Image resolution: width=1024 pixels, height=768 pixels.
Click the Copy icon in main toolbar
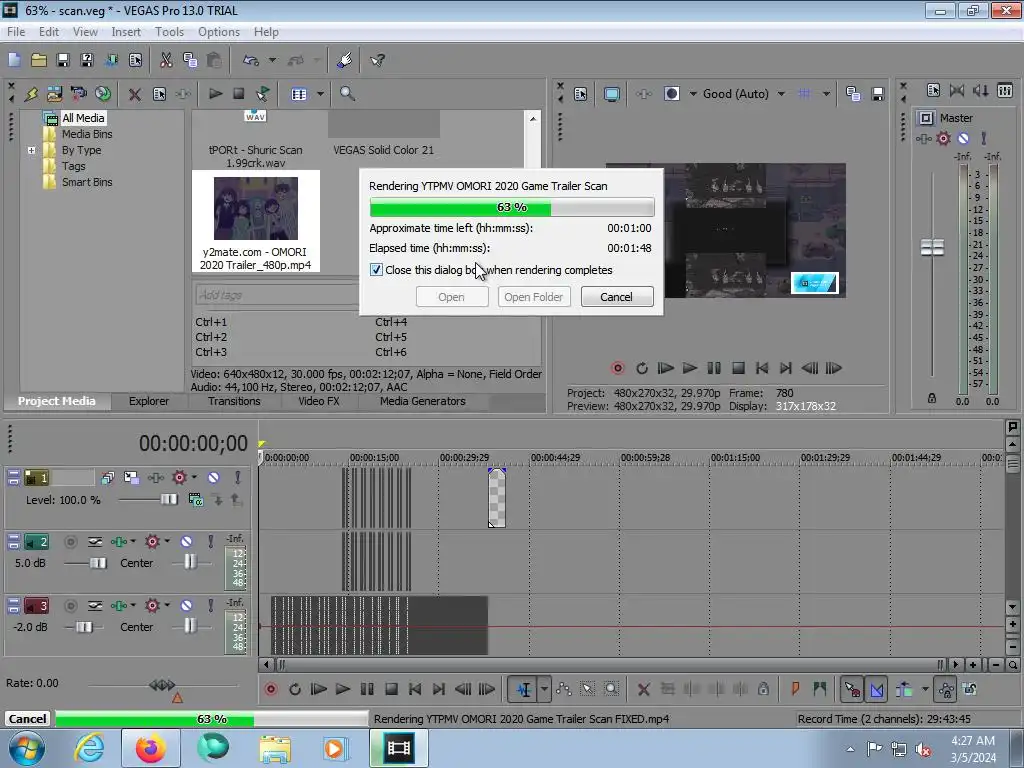(190, 60)
